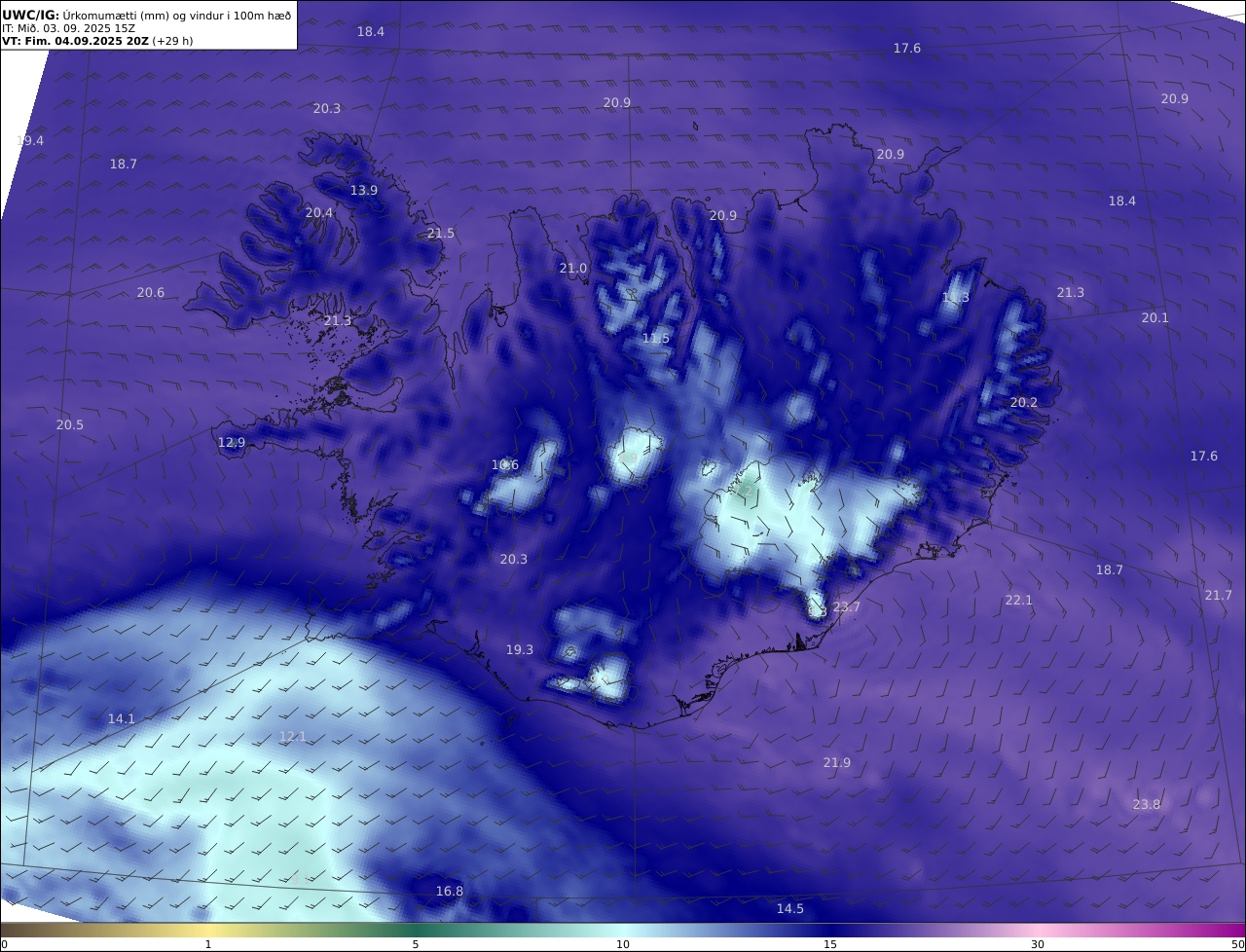This screenshot has height=952, width=1246.
Task: Select the 23.8 value in the southeast corner
Action: 1147,804
